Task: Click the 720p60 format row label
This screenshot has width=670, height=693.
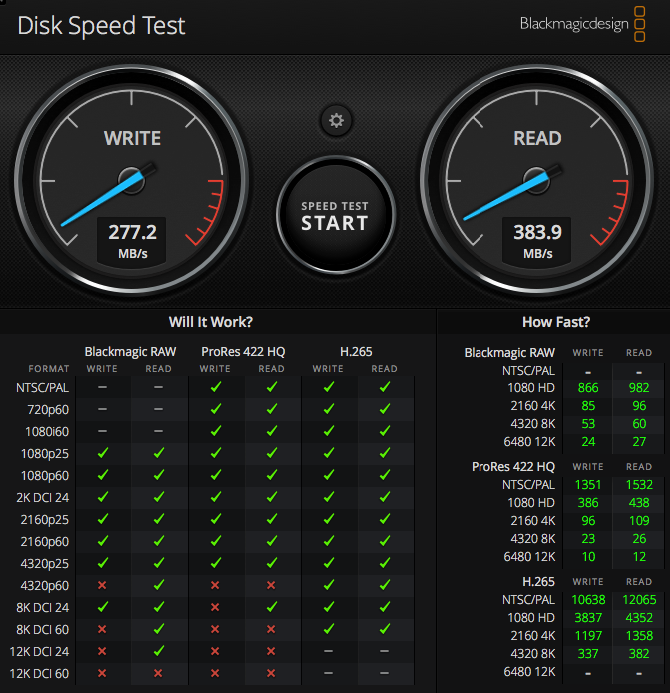Action: [48, 410]
